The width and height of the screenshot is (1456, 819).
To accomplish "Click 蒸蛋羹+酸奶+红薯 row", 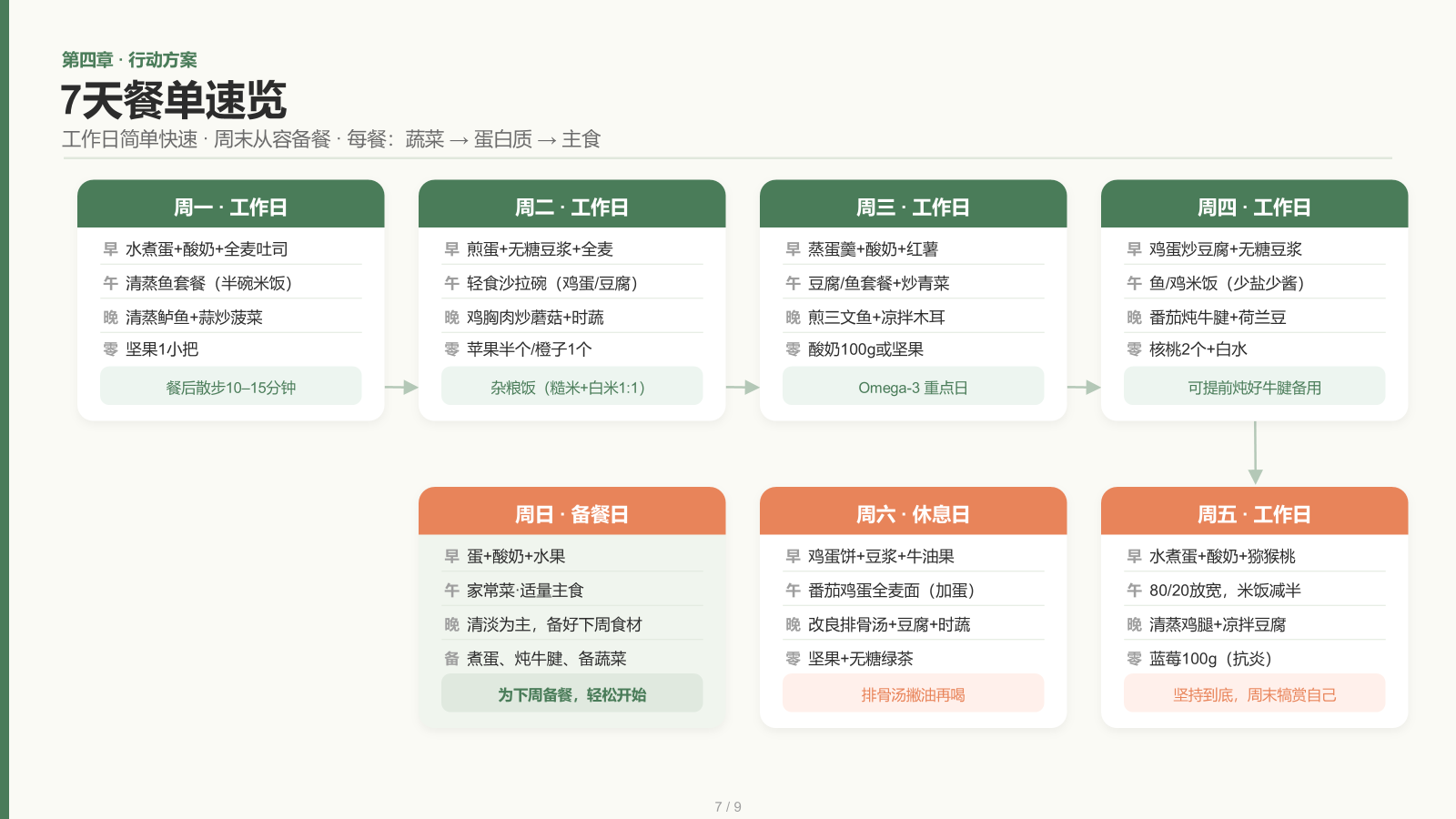I will click(x=914, y=249).
